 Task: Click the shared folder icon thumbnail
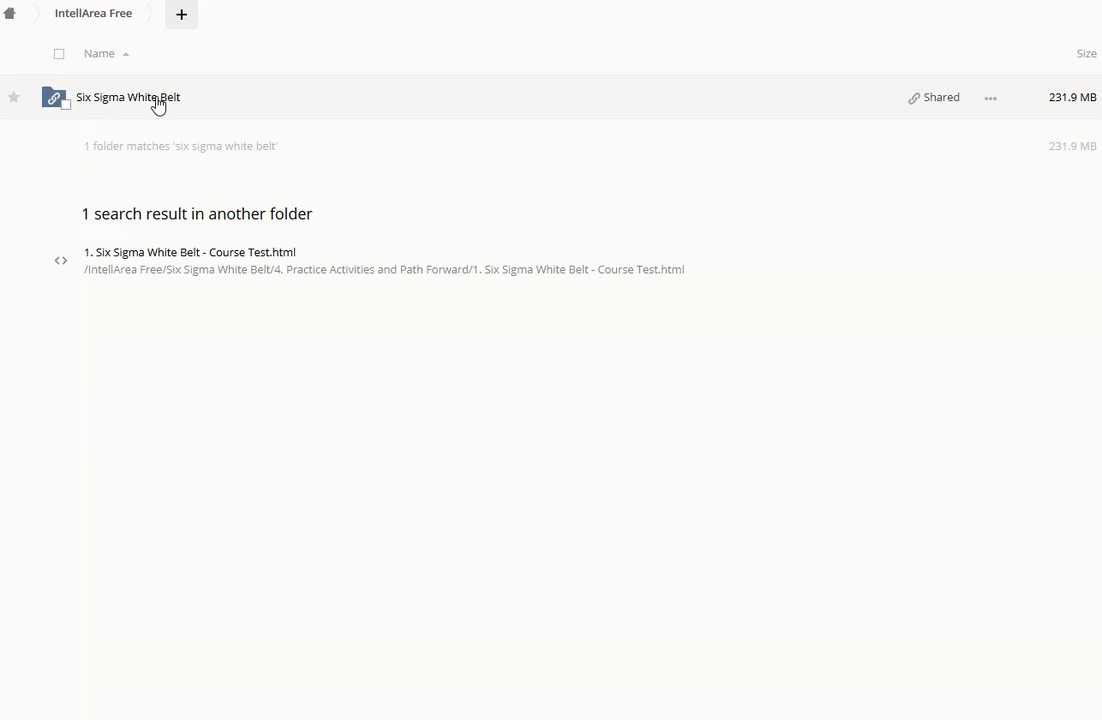click(53, 97)
